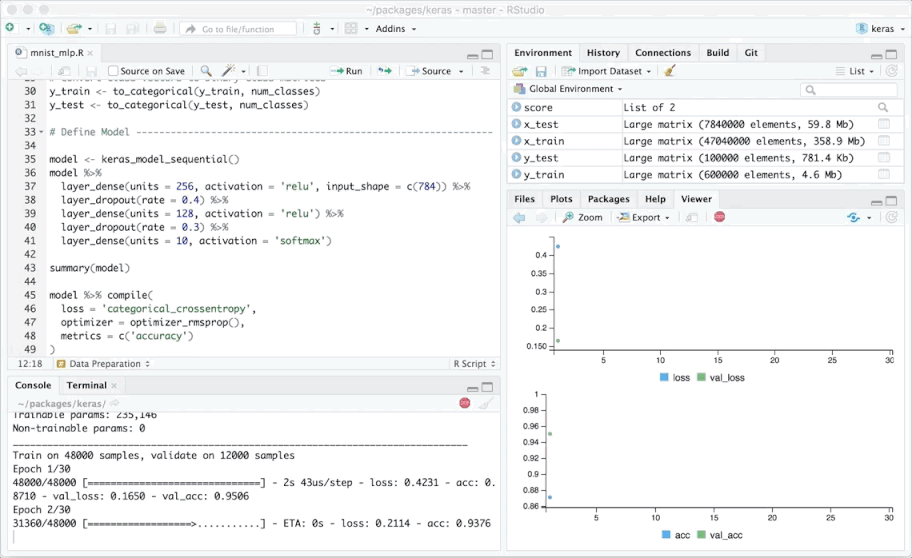
Task: View the x_test matrix via its grid icon
Action: [x=883, y=124]
